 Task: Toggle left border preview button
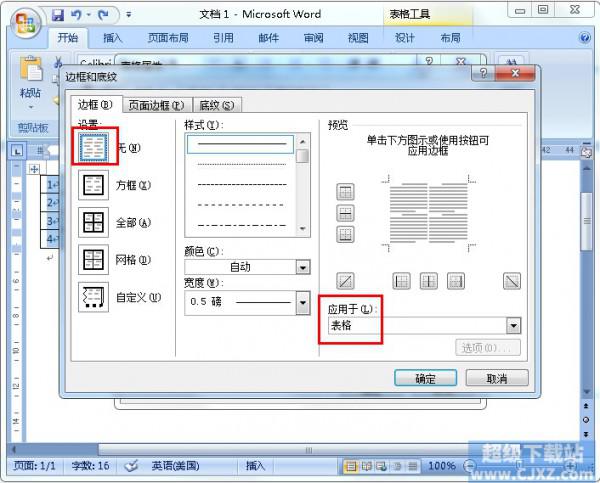click(401, 281)
